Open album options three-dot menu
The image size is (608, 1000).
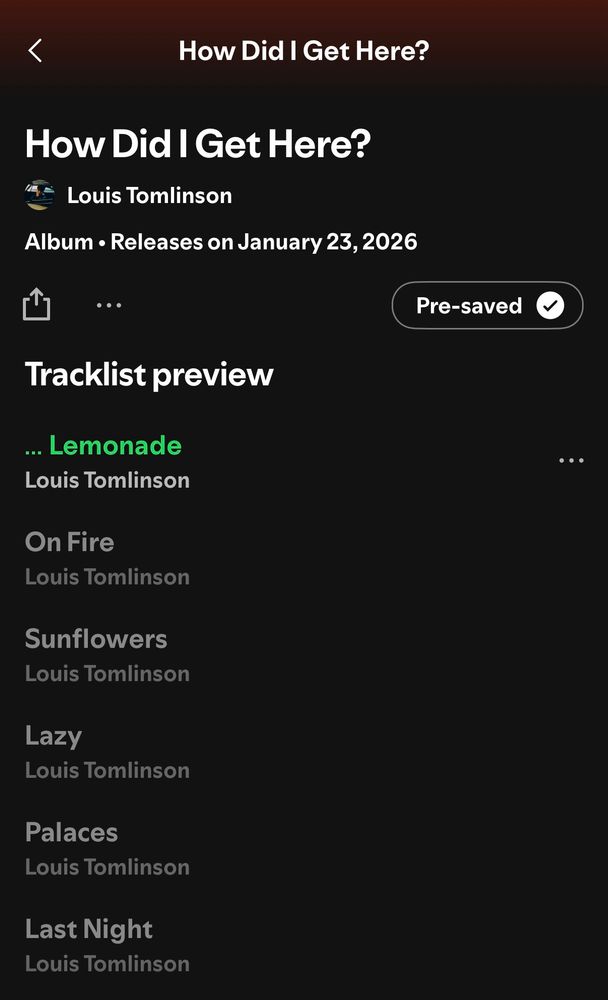click(x=109, y=305)
